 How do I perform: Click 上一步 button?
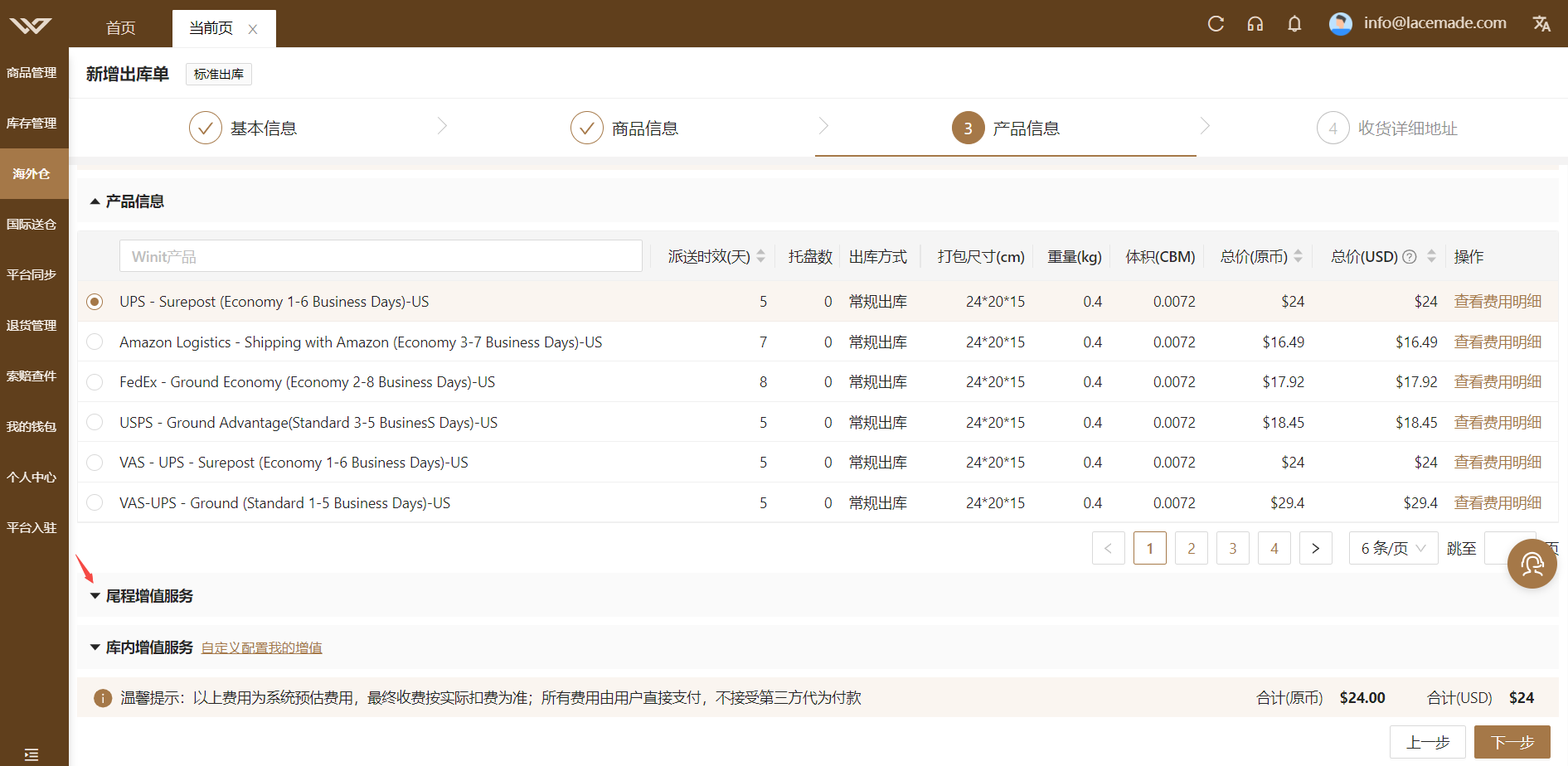1428,742
